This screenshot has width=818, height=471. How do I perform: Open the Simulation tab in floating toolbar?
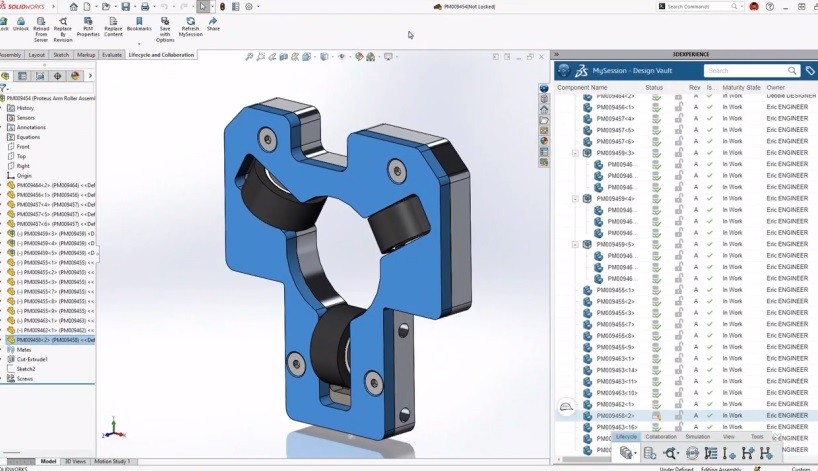click(x=697, y=437)
